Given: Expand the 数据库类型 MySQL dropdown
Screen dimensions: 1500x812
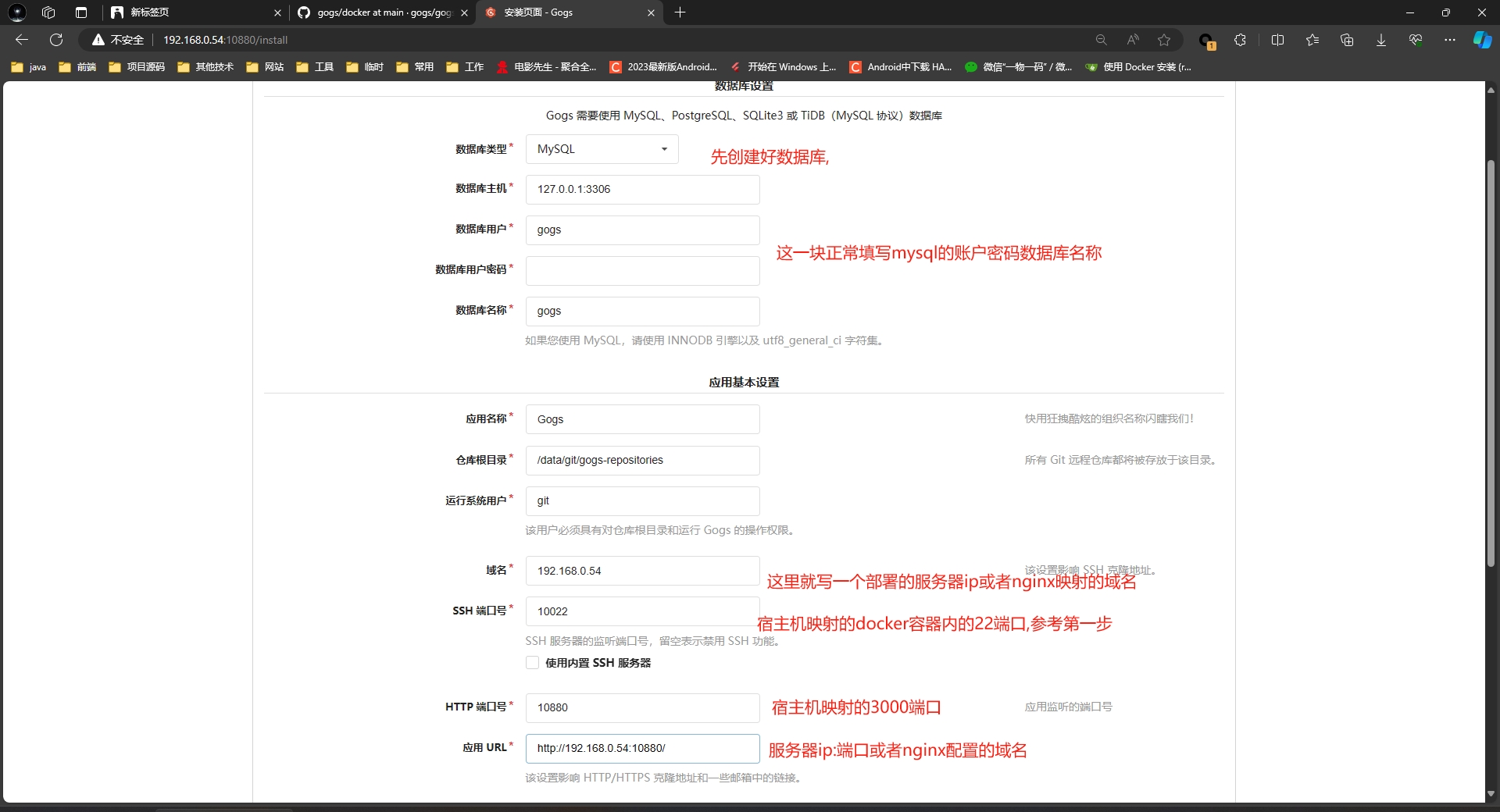Looking at the screenshot, I should coord(602,149).
